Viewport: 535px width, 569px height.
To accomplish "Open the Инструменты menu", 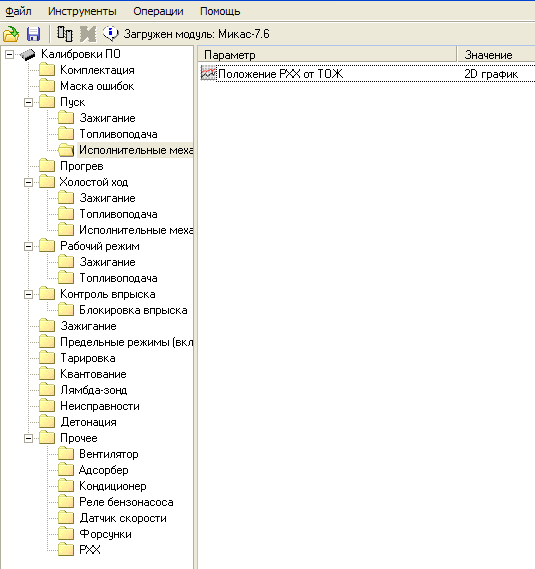I will (82, 11).
